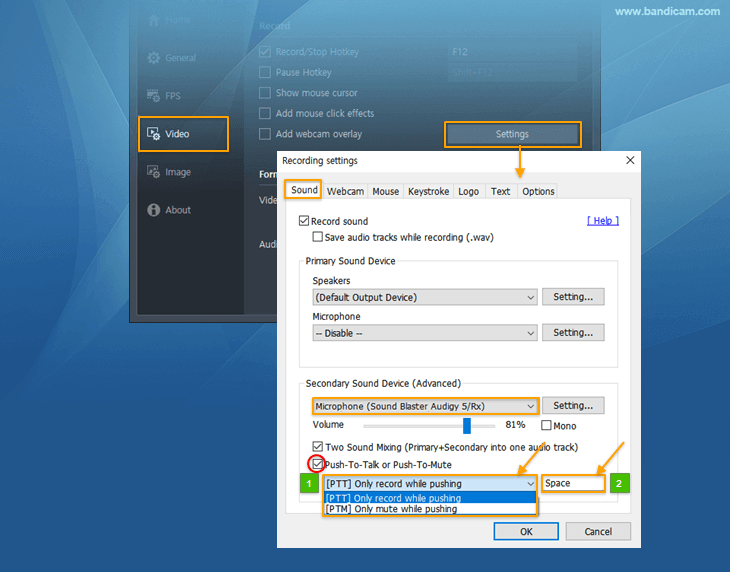
Task: Toggle Push-To-Talk or Push-To-Mute checkbox
Action: [x=318, y=464]
